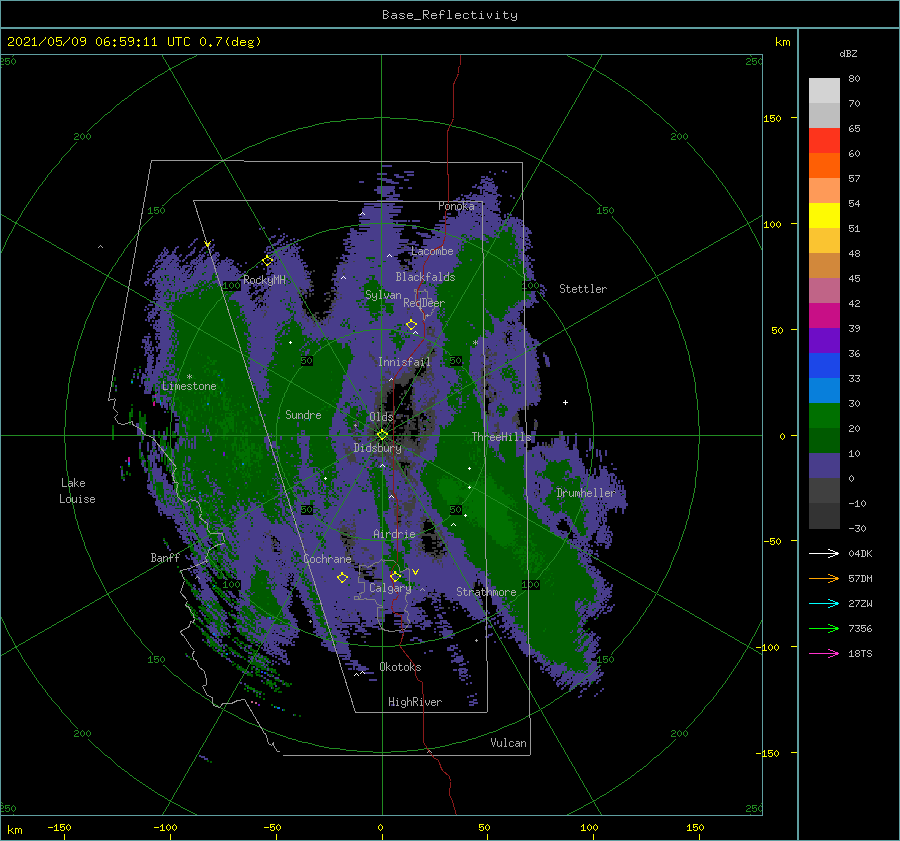This screenshot has width=900, height=841.
Task: Click the 0 tick label on the right axis
Action: pyautogui.click(x=782, y=436)
